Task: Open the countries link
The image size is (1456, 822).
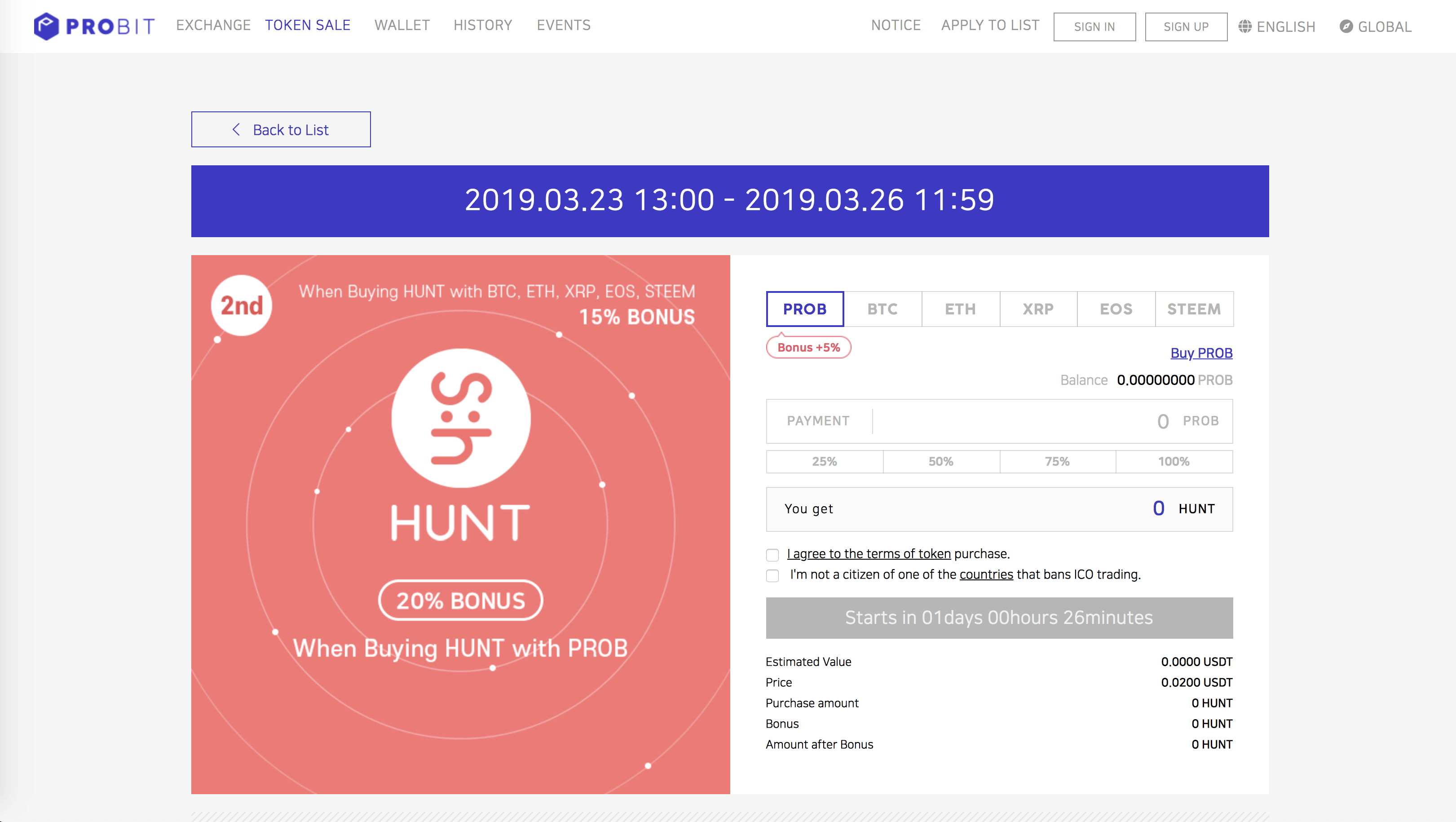Action: tap(986, 575)
